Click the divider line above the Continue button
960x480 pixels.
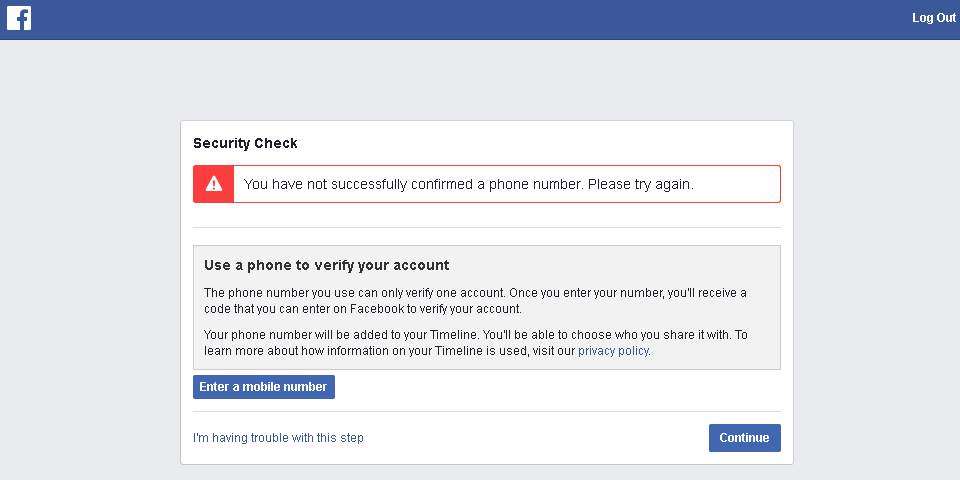coord(486,411)
